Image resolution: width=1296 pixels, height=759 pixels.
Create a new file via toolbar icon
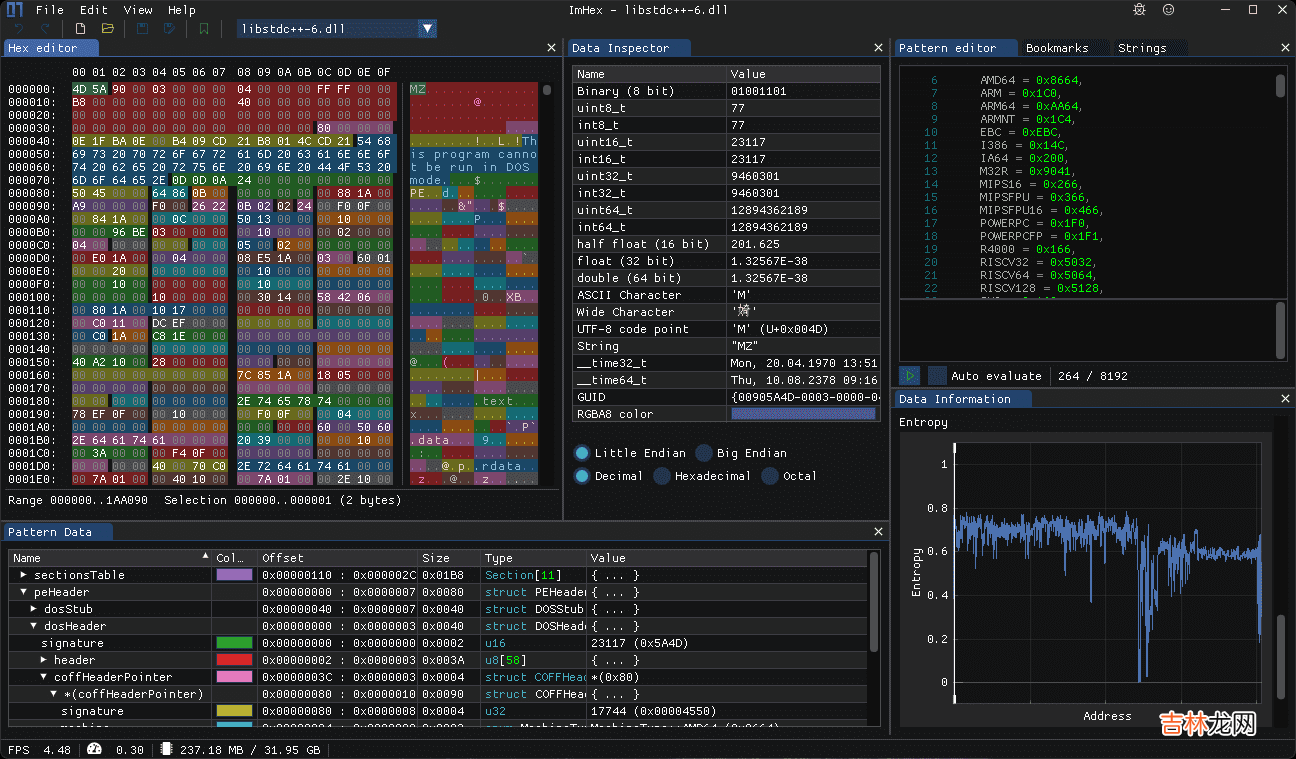pyautogui.click(x=81, y=29)
